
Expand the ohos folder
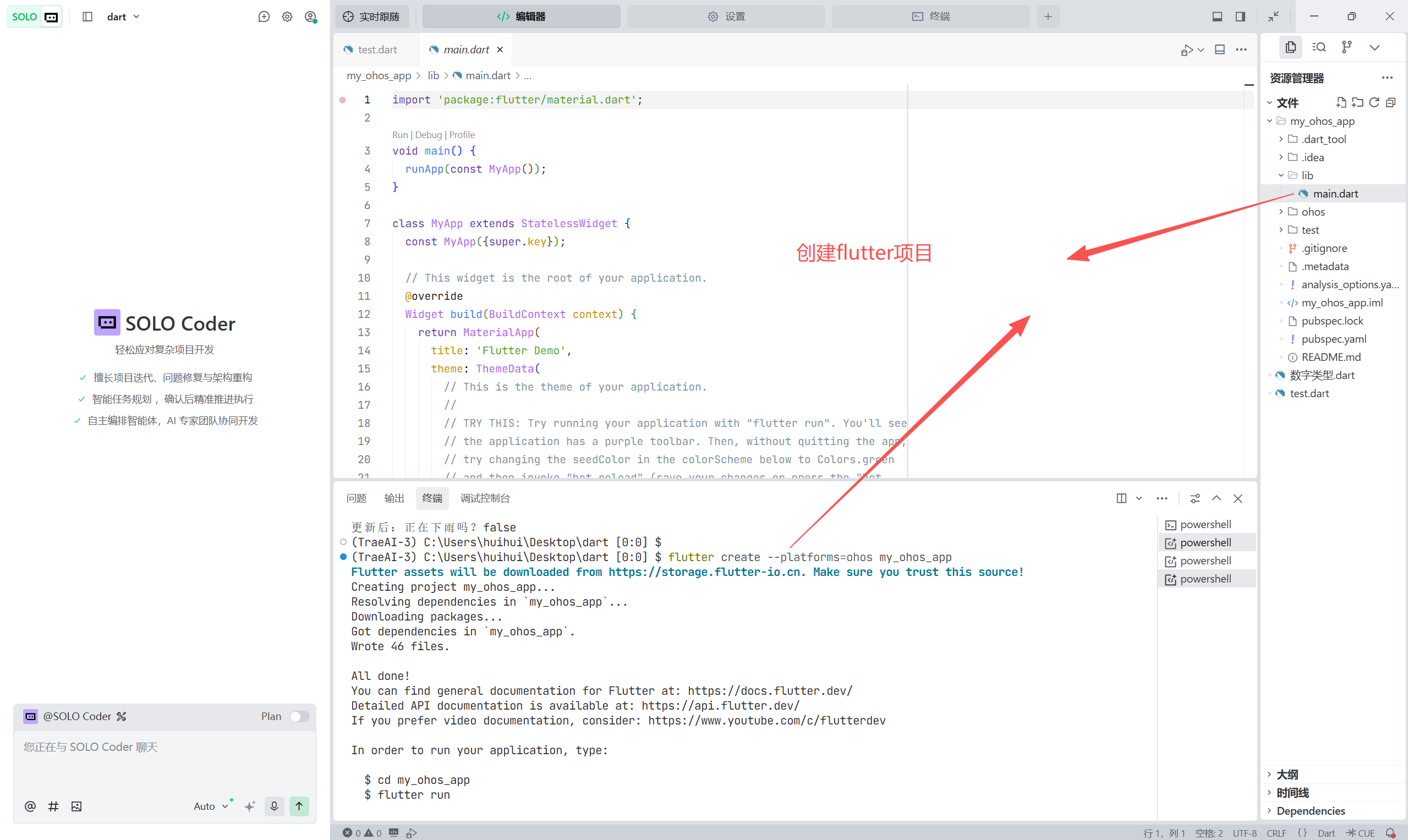[1312, 212]
